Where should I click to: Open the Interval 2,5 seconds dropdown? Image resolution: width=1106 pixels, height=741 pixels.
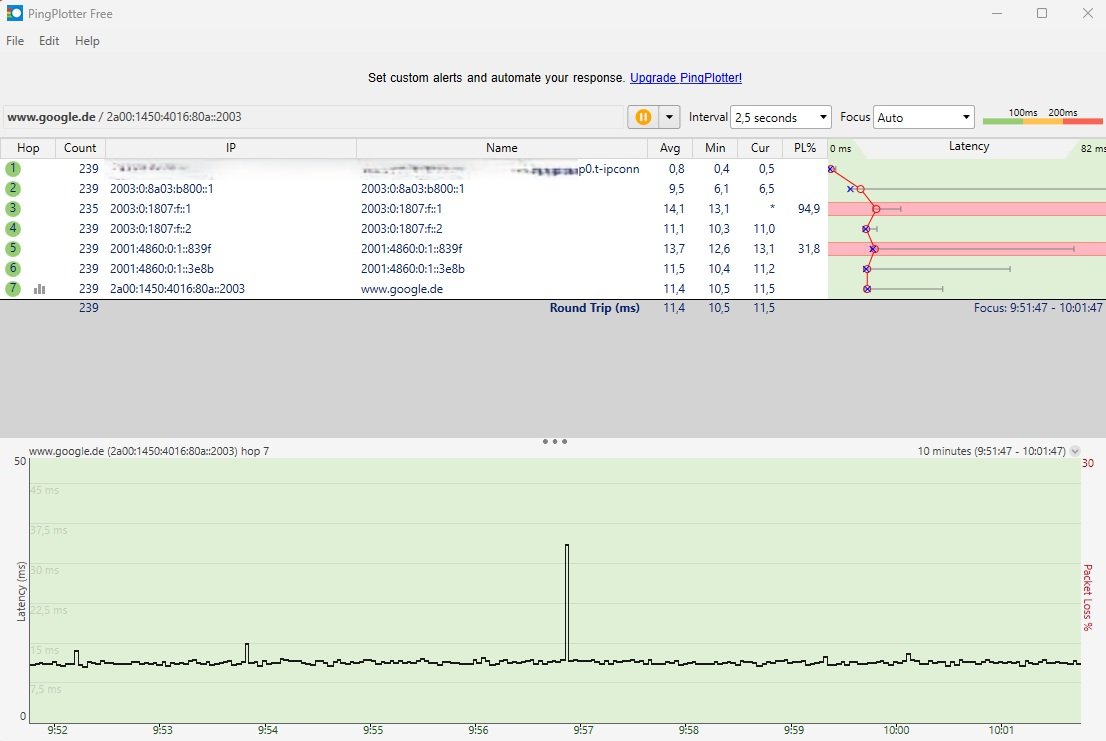click(781, 117)
